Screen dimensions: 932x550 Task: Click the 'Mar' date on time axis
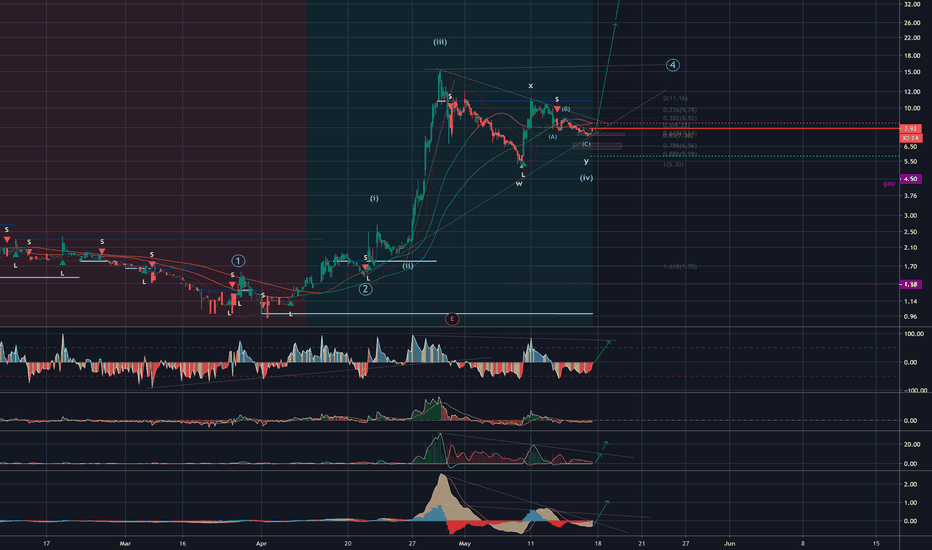(125, 543)
